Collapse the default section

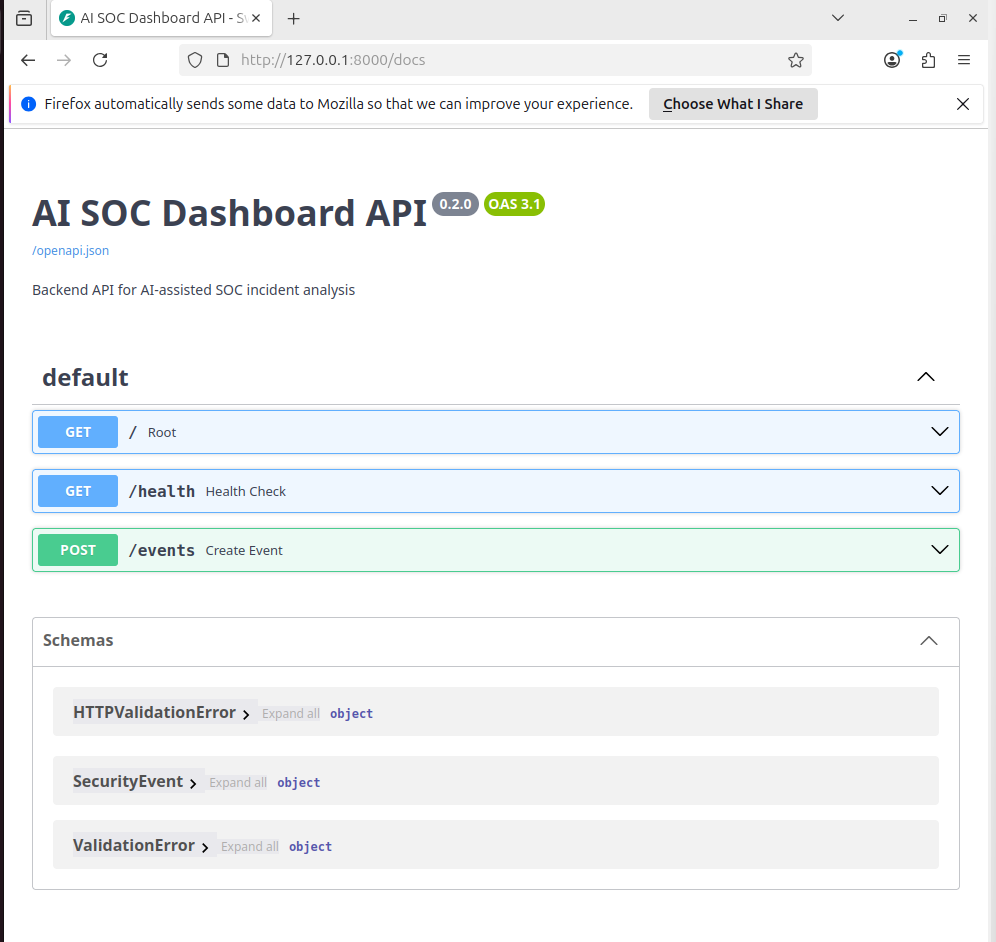[925, 377]
